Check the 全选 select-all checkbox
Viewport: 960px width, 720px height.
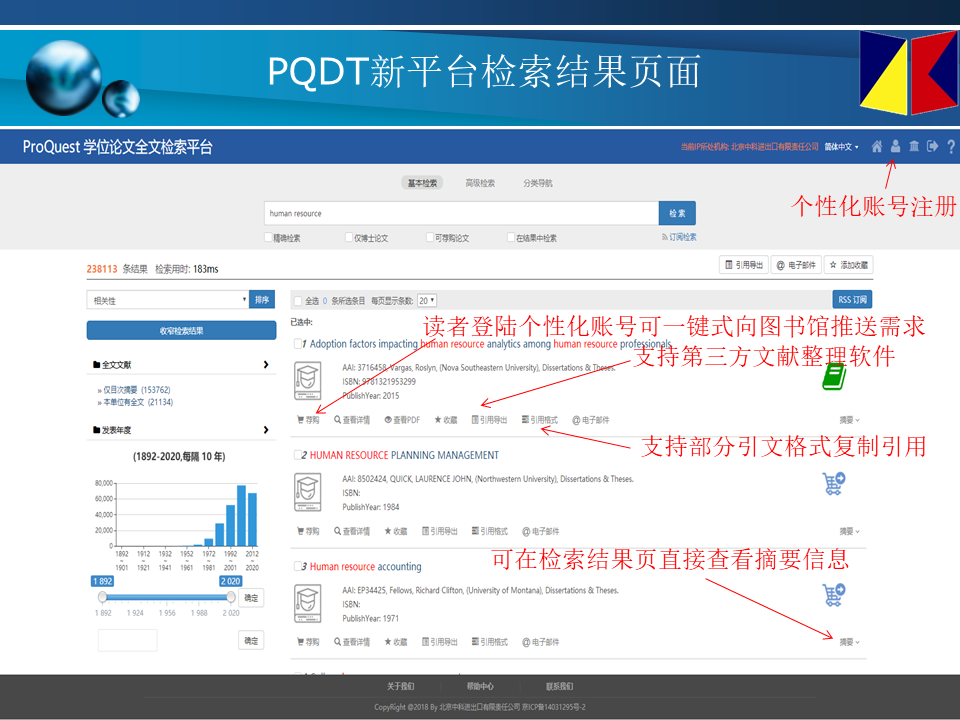coord(297,300)
